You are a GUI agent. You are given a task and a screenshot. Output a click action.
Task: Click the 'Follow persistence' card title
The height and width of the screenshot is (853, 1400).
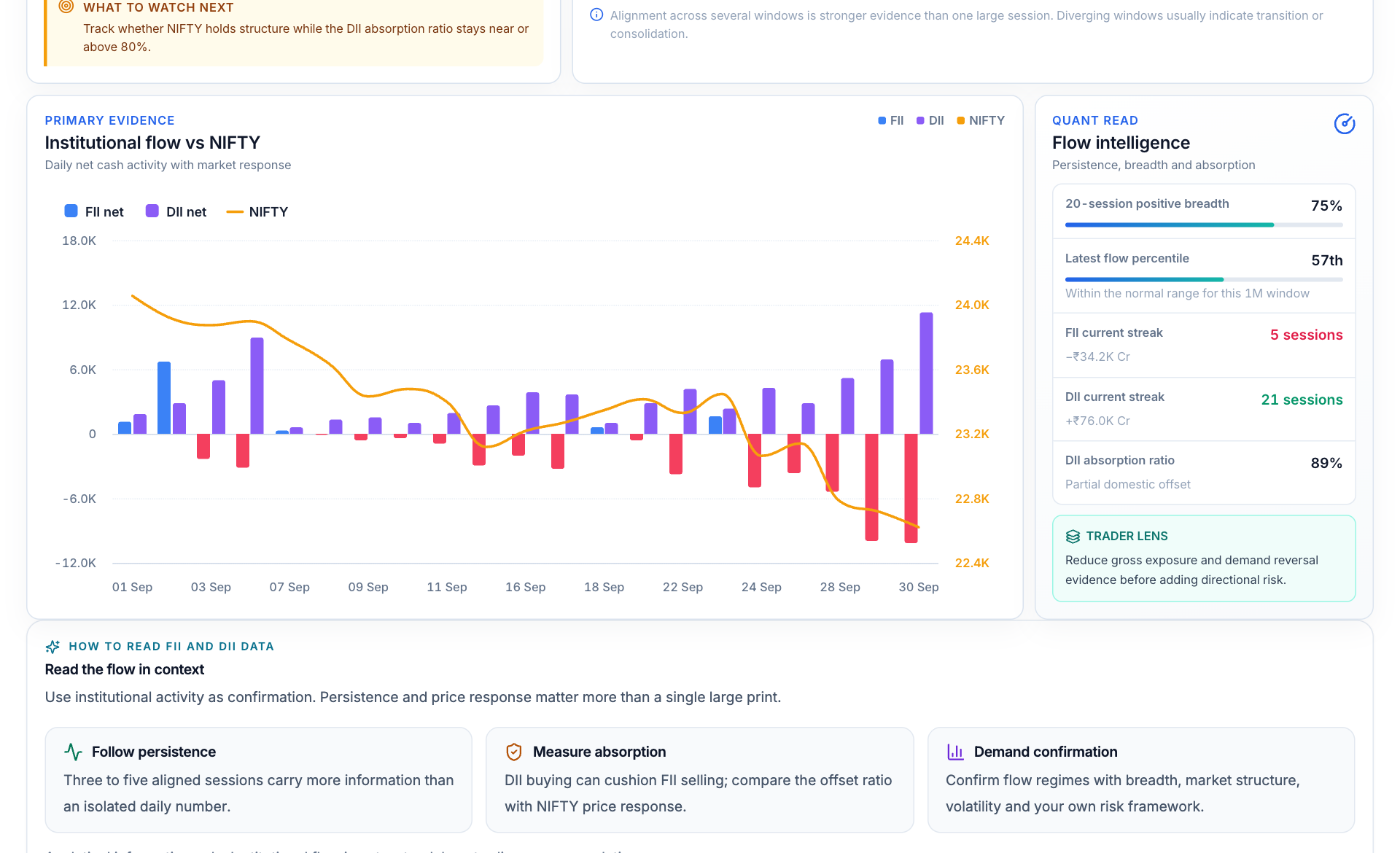pyautogui.click(x=154, y=752)
